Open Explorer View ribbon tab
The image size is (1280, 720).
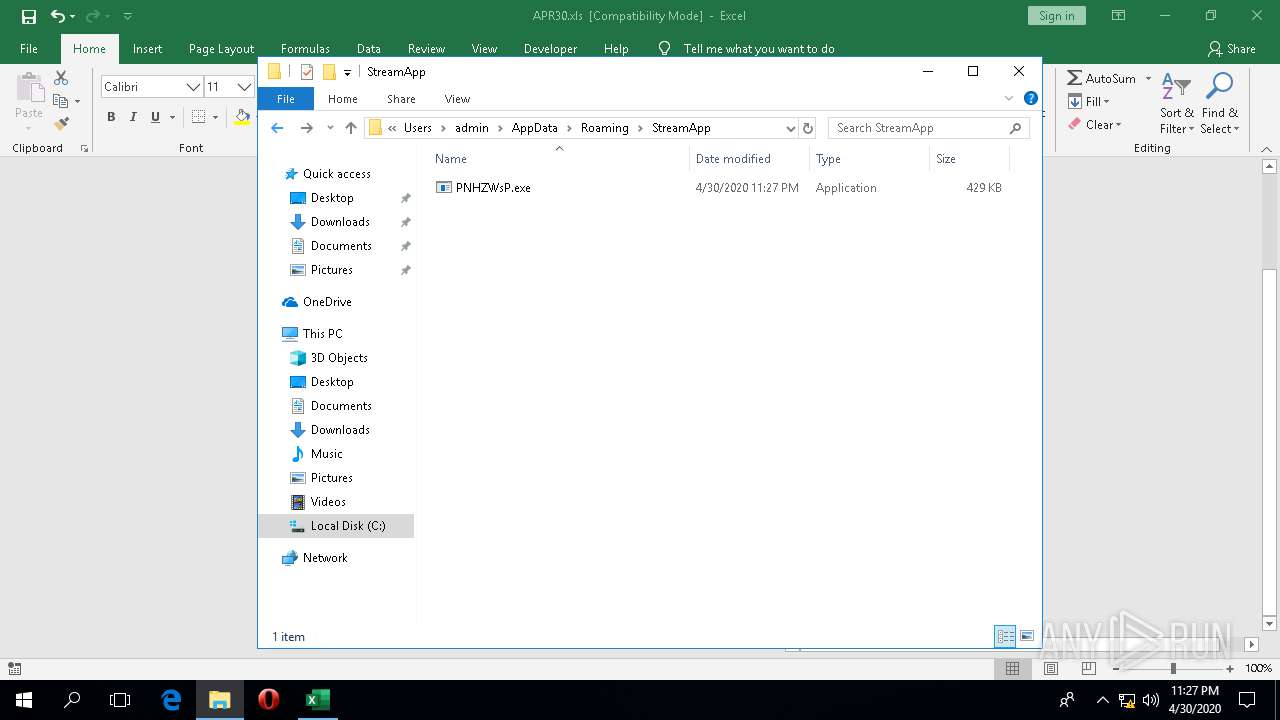click(457, 99)
